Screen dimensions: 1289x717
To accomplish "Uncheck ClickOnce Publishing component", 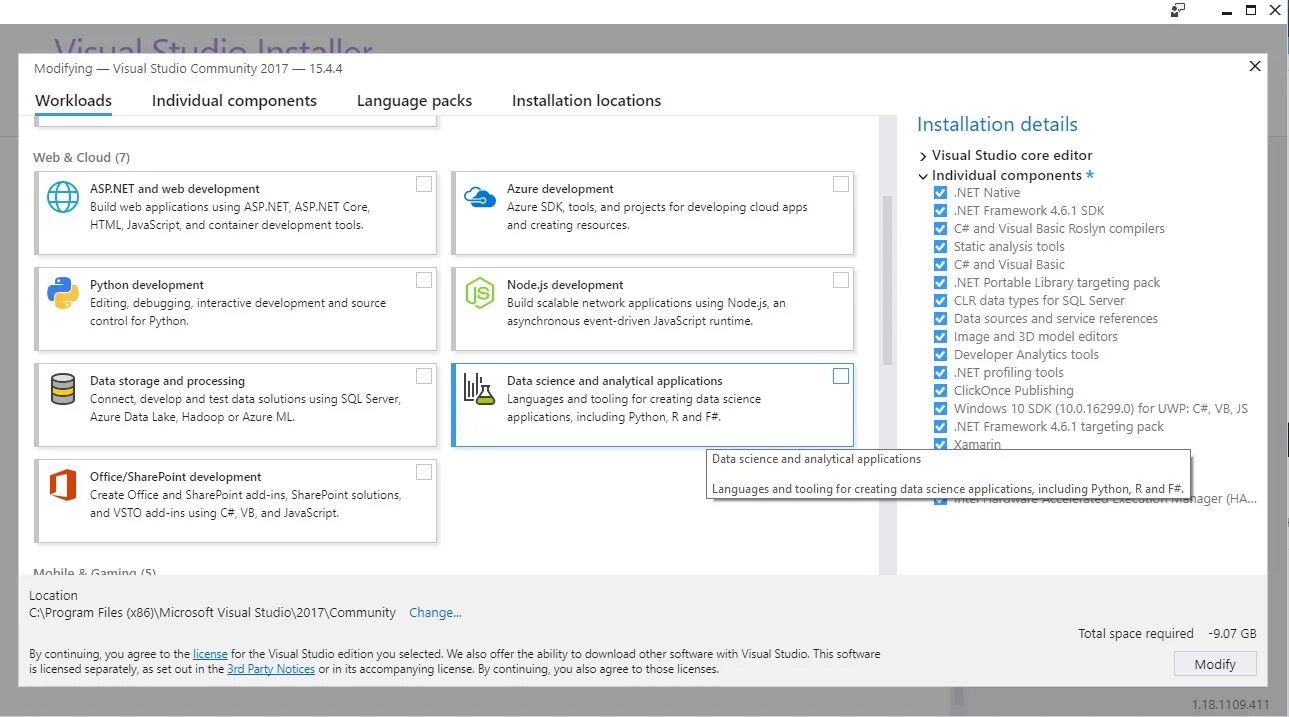I will [940, 391].
